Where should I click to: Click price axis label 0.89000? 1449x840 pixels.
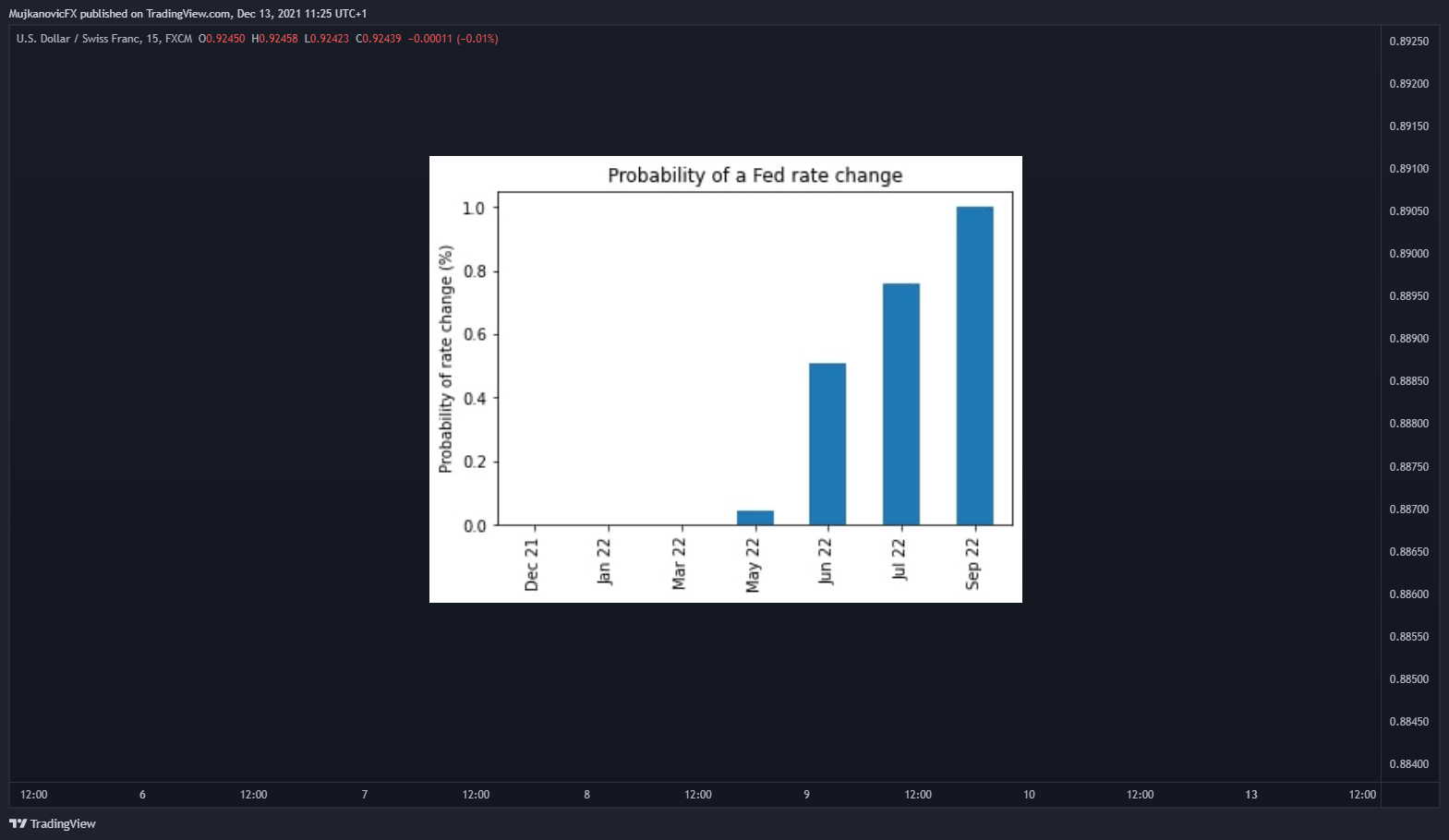(x=1408, y=254)
